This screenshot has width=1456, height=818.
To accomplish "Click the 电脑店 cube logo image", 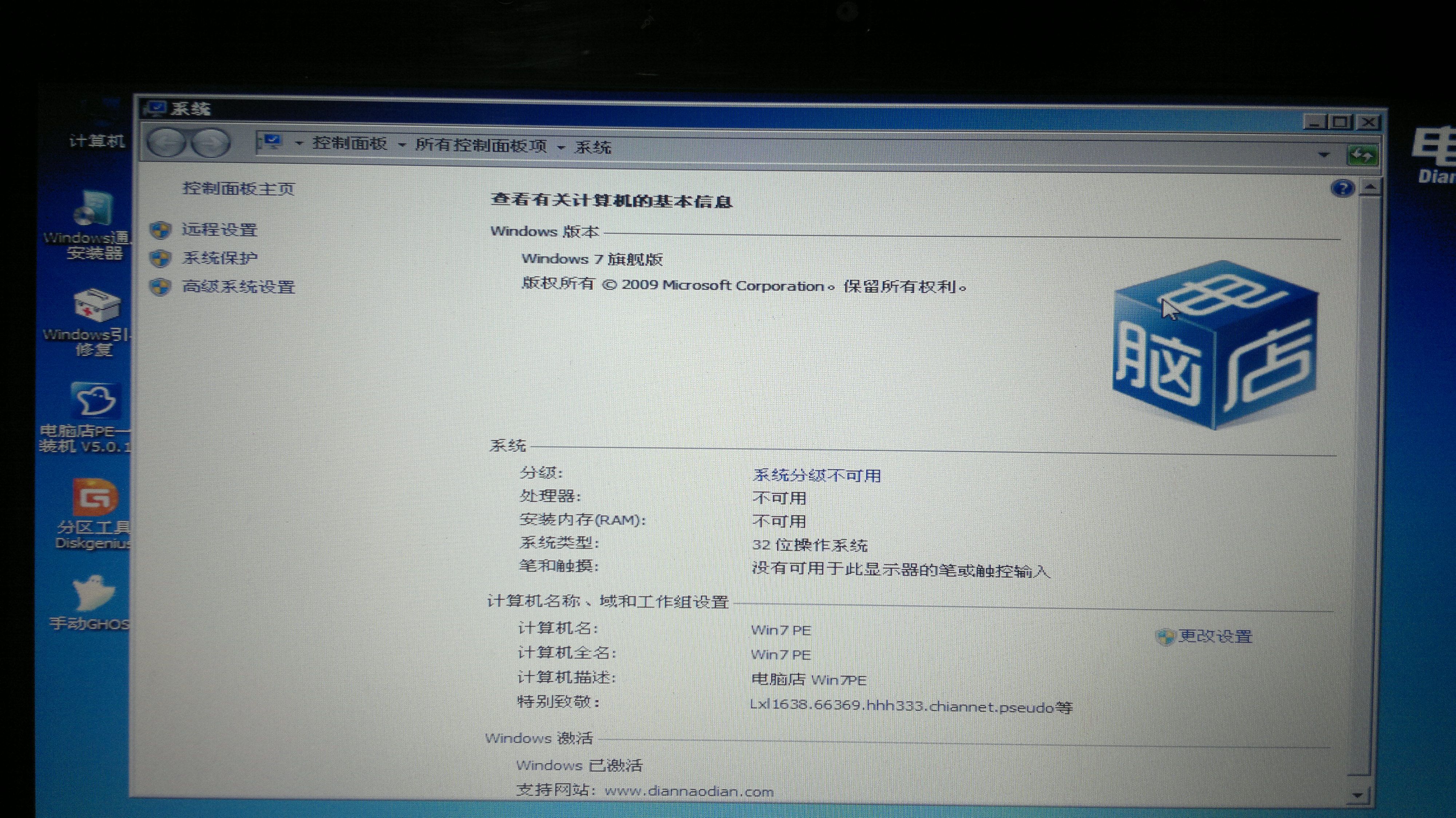I will 1215,345.
